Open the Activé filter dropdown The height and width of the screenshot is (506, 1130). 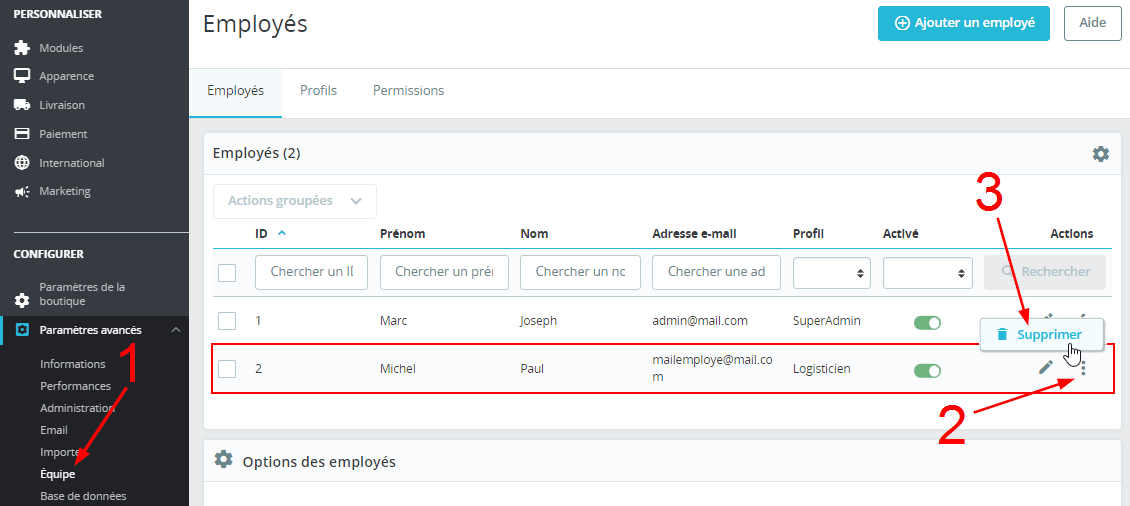pyautogui.click(x=927, y=272)
